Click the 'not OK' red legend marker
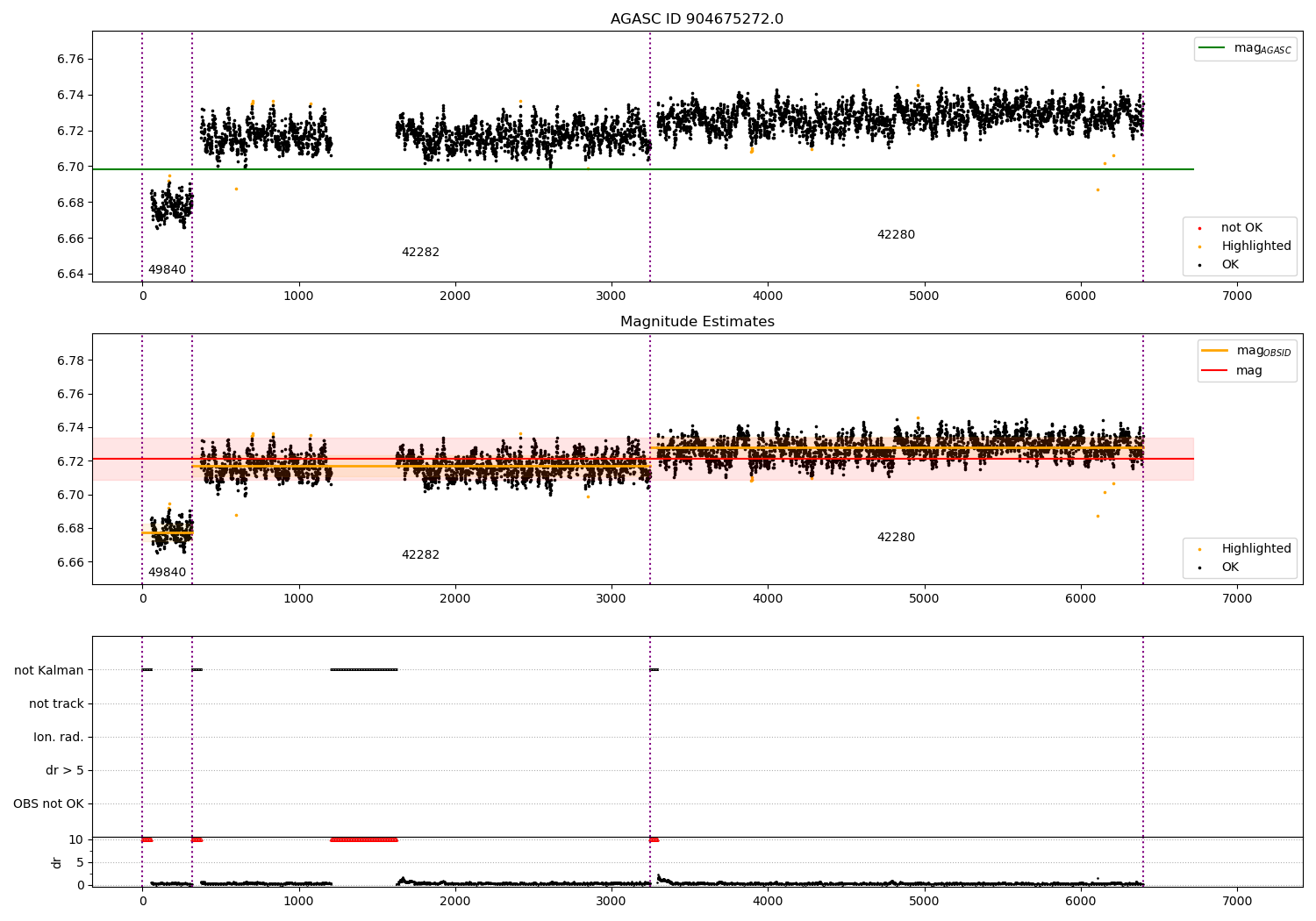This screenshot has height=921, width=1316. coord(1199,228)
